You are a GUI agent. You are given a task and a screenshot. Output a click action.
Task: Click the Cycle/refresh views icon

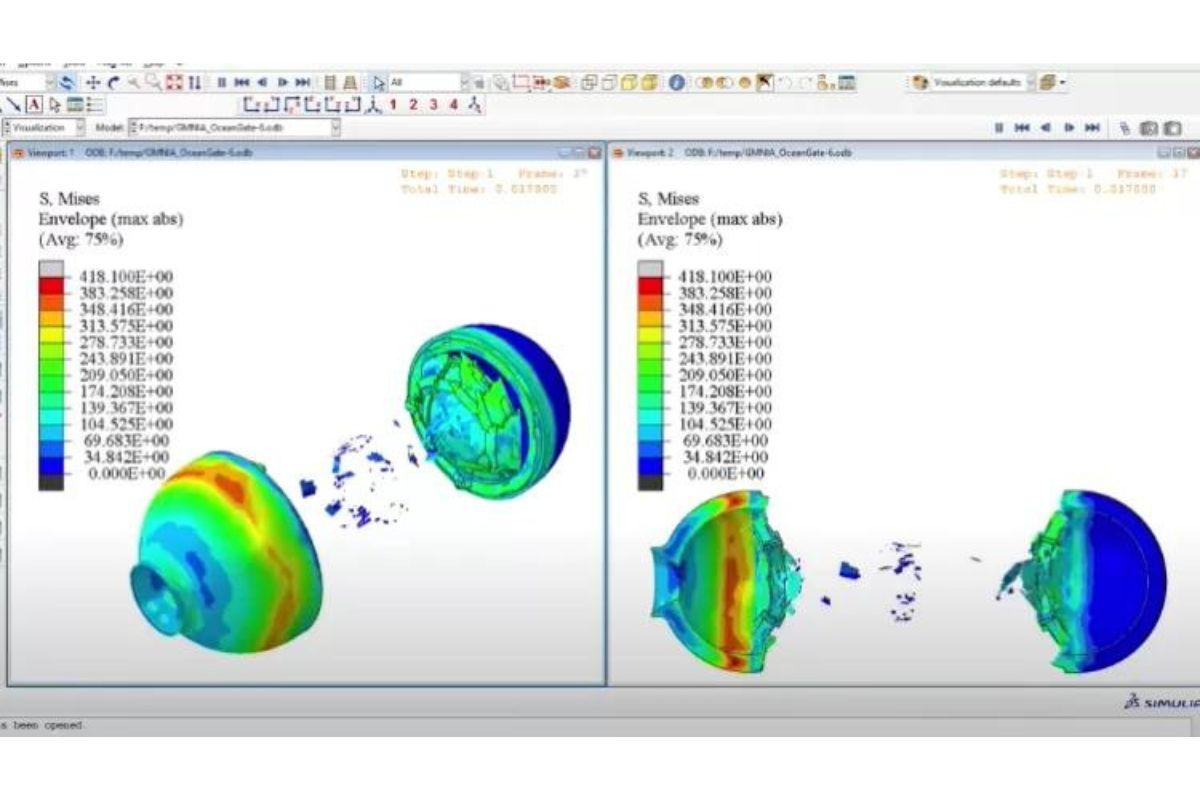67,83
